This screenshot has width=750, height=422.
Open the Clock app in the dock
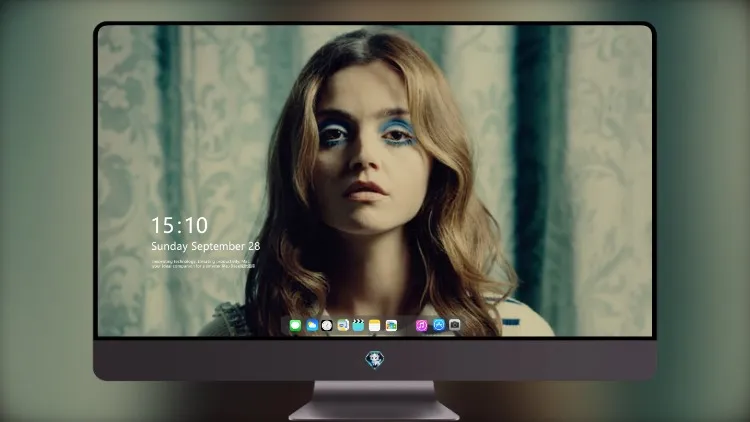coord(327,325)
